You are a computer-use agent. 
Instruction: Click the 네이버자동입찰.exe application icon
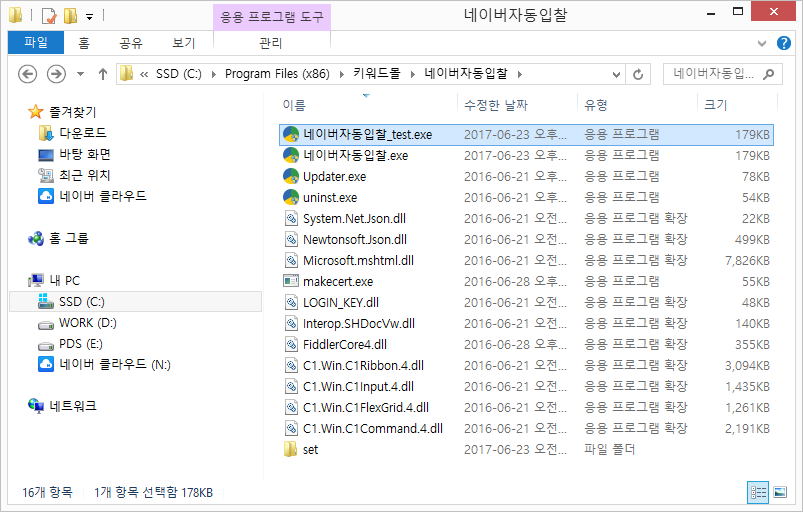pos(291,156)
